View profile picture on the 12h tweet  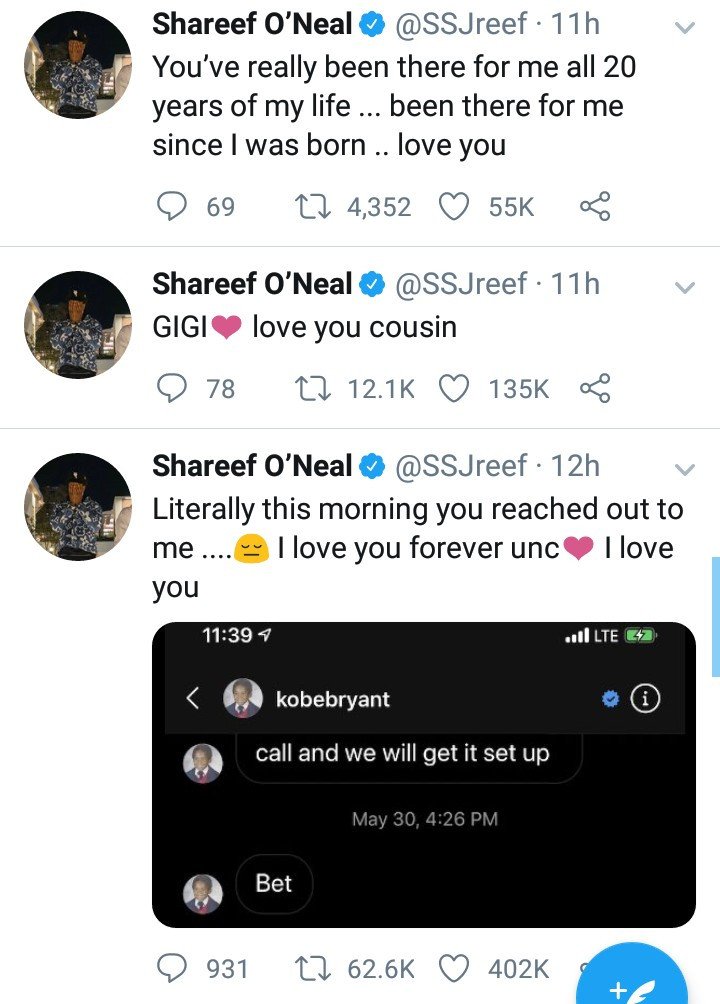point(78,506)
